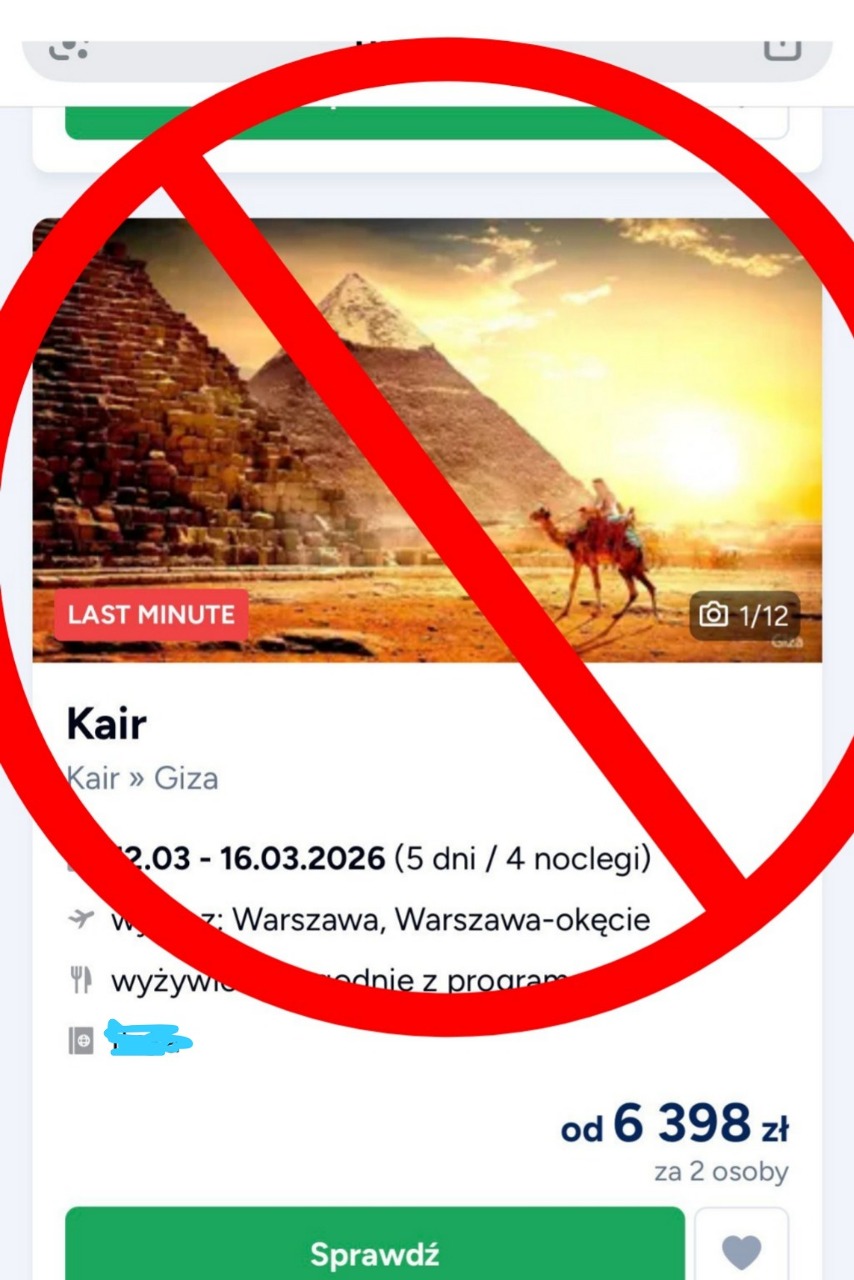Tap the passport globe icon
The width and height of the screenshot is (854, 1280).
81,1040
